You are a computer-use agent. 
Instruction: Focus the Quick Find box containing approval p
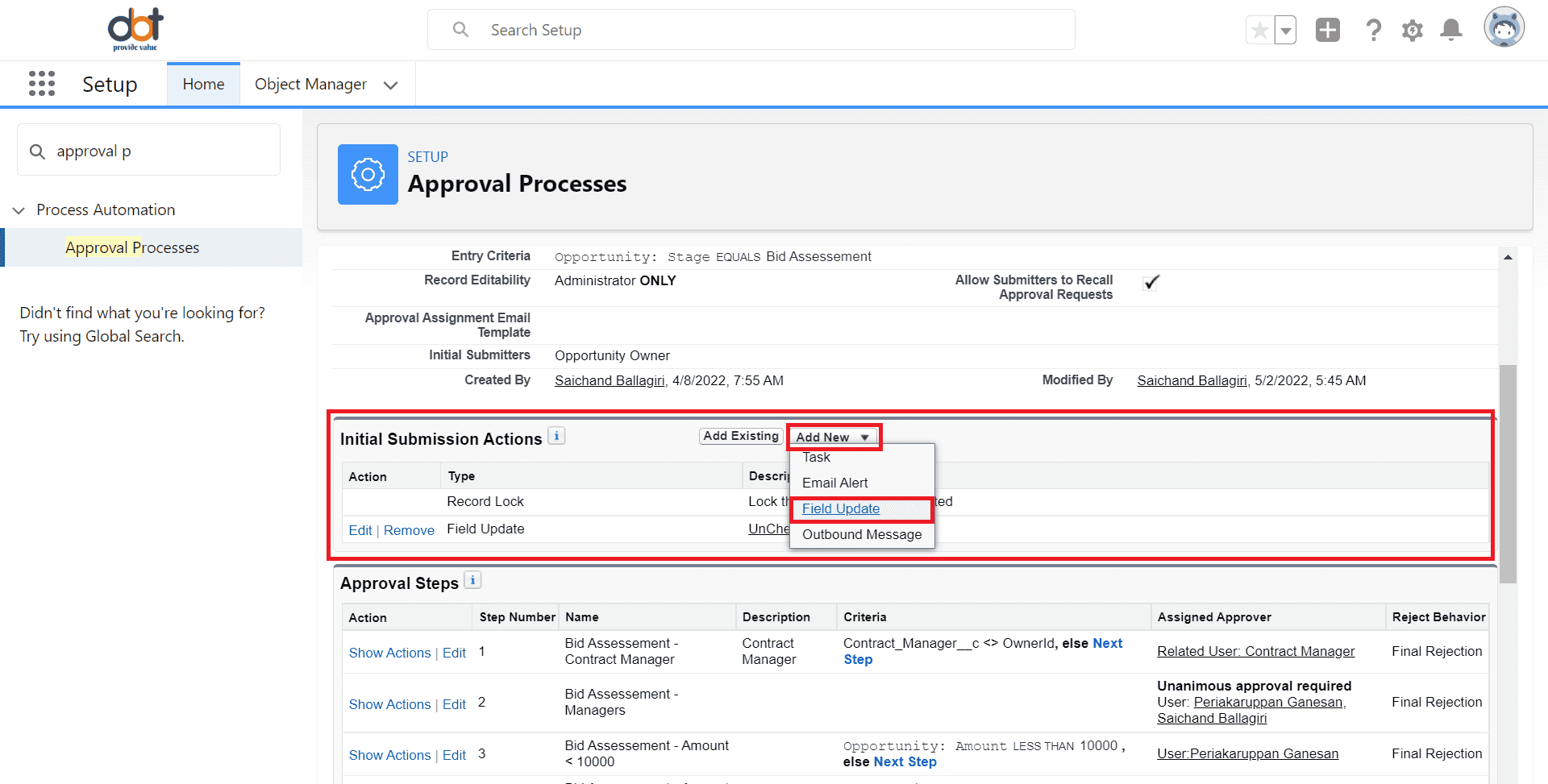[x=149, y=150]
